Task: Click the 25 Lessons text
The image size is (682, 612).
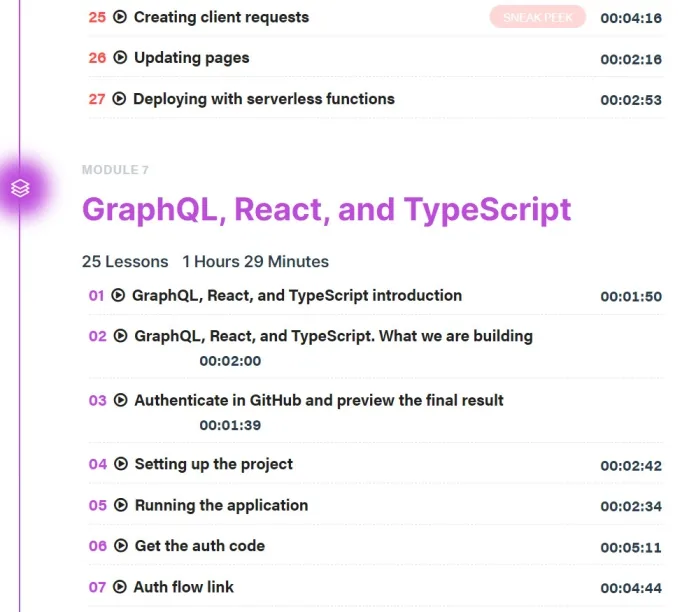Action: pyautogui.click(x=125, y=261)
